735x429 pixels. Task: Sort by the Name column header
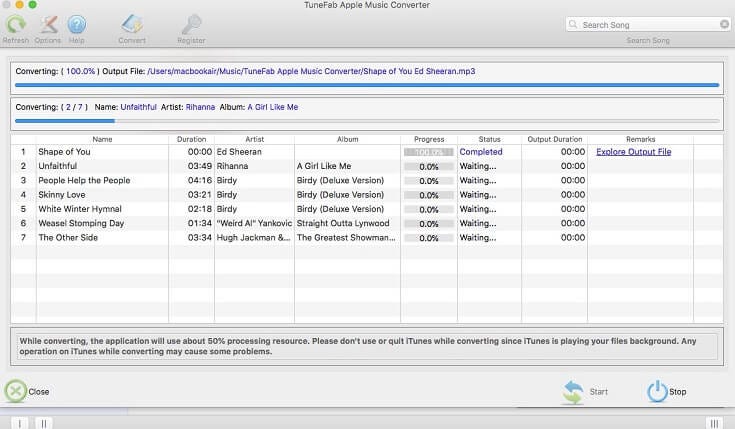tap(102, 139)
